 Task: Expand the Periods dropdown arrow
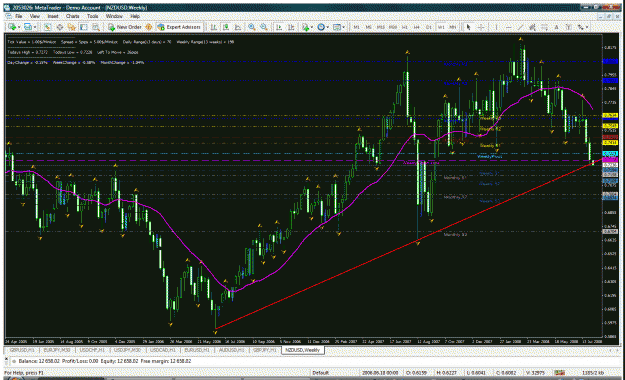click(328, 27)
